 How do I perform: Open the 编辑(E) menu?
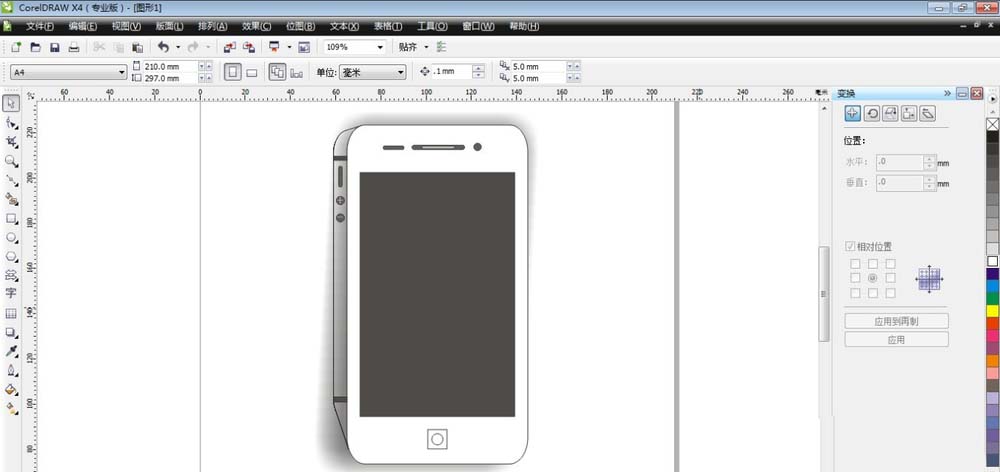click(83, 26)
